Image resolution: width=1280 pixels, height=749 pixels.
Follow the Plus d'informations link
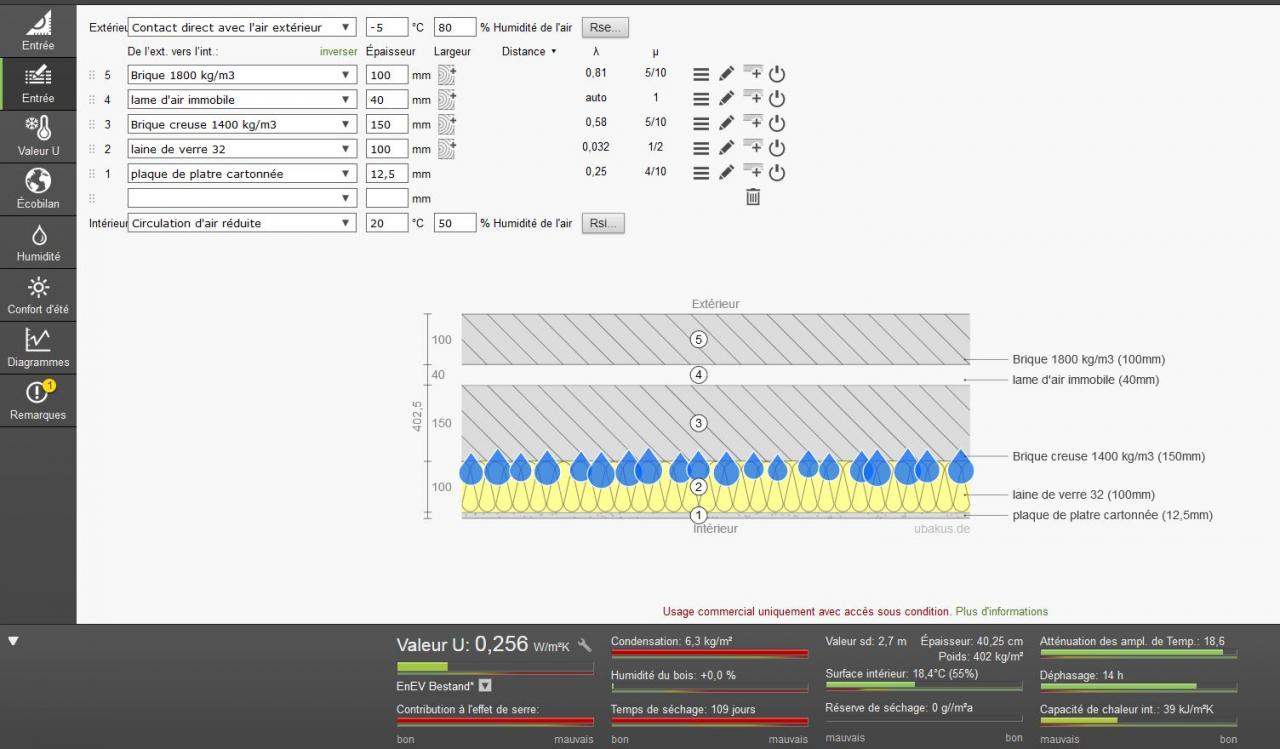tap(1002, 611)
